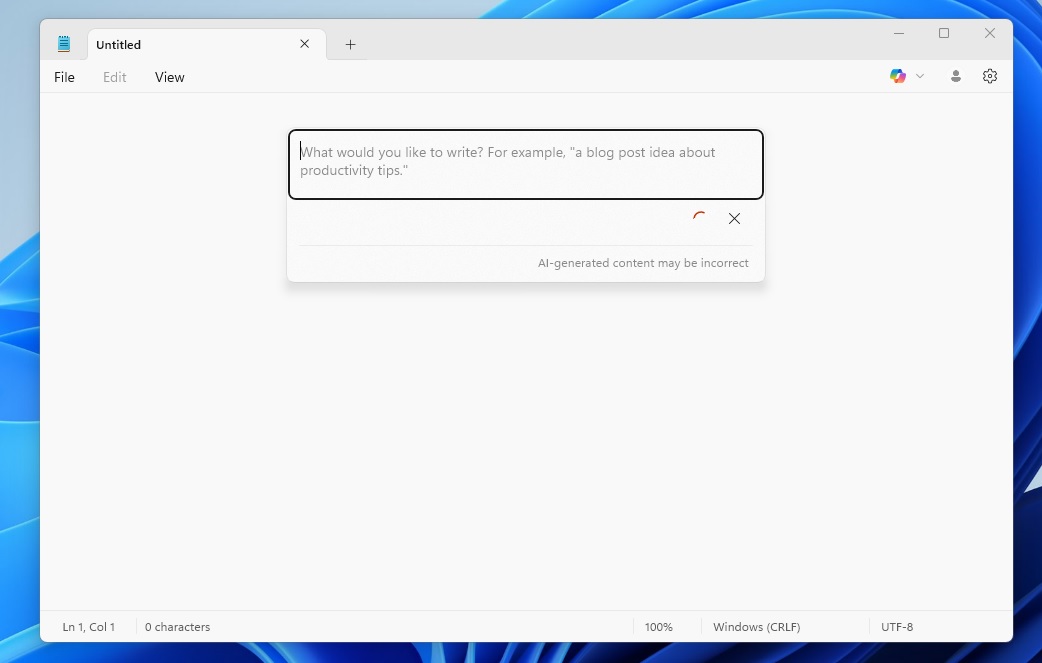Image resolution: width=1042 pixels, height=663 pixels.
Task: Open the 100% zoom level selector
Action: [x=658, y=627]
